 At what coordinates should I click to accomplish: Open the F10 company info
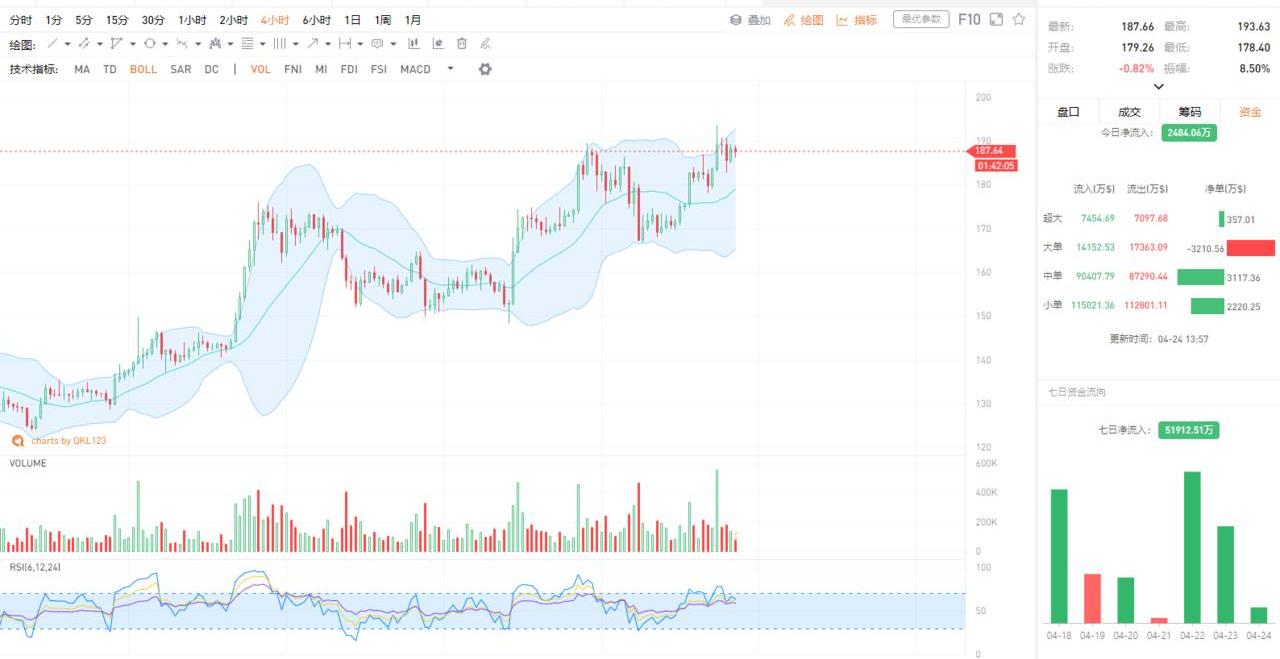(969, 19)
